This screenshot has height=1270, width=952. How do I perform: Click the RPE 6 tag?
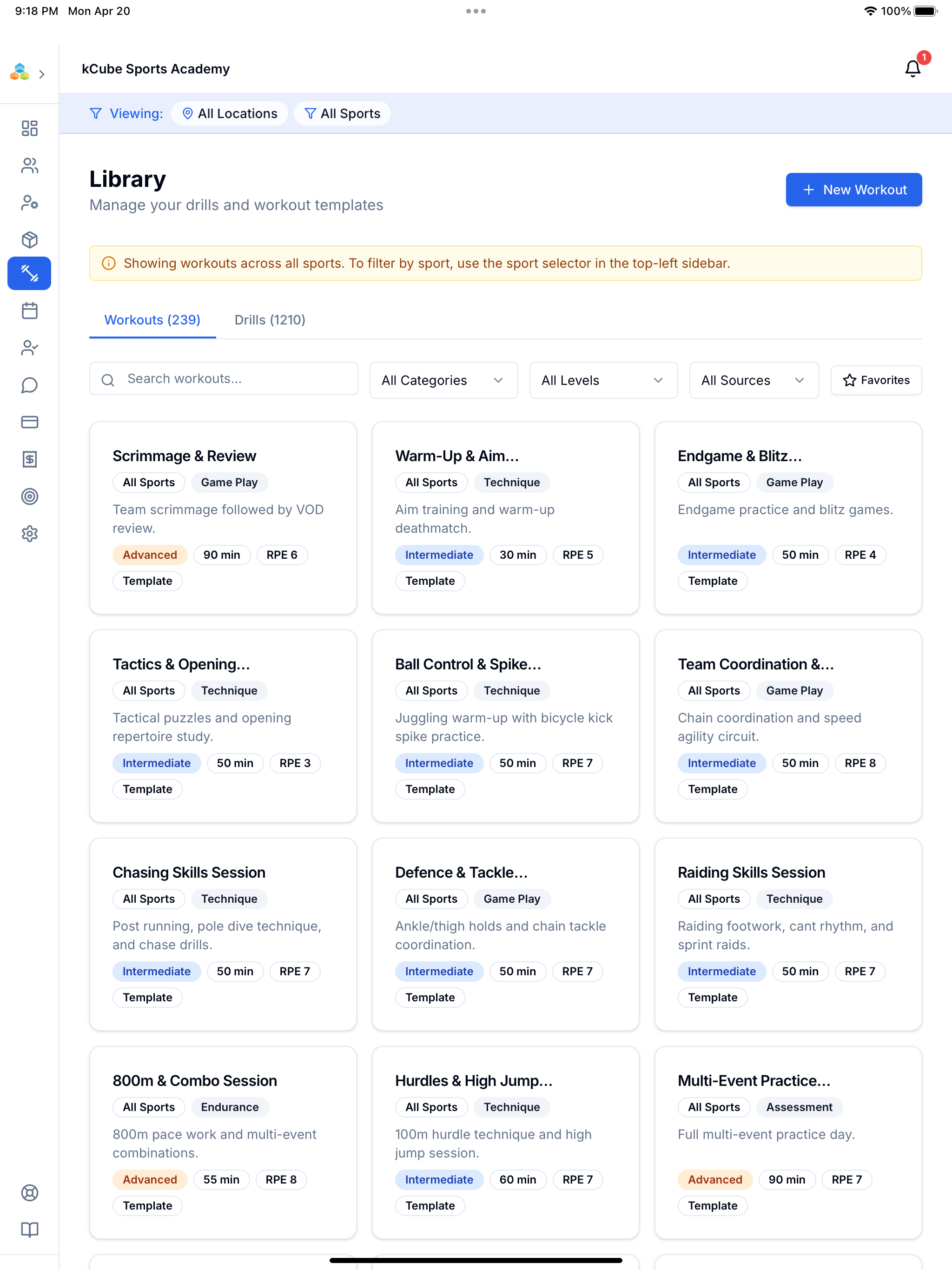click(x=282, y=555)
